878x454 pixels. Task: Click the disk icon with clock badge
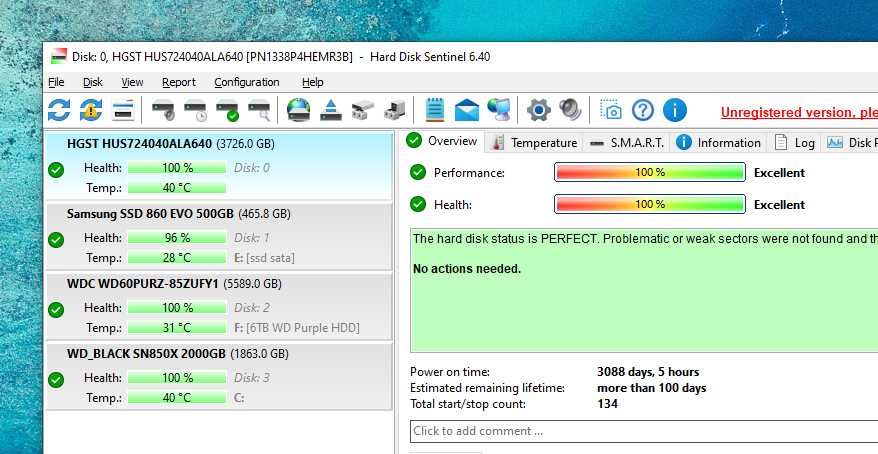195,110
